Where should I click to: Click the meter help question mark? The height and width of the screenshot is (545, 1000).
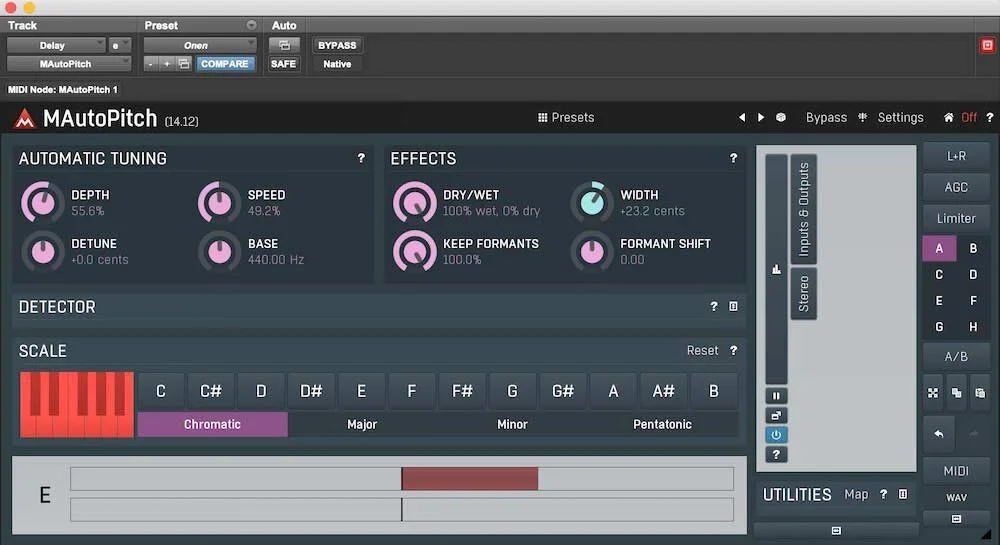[776, 454]
